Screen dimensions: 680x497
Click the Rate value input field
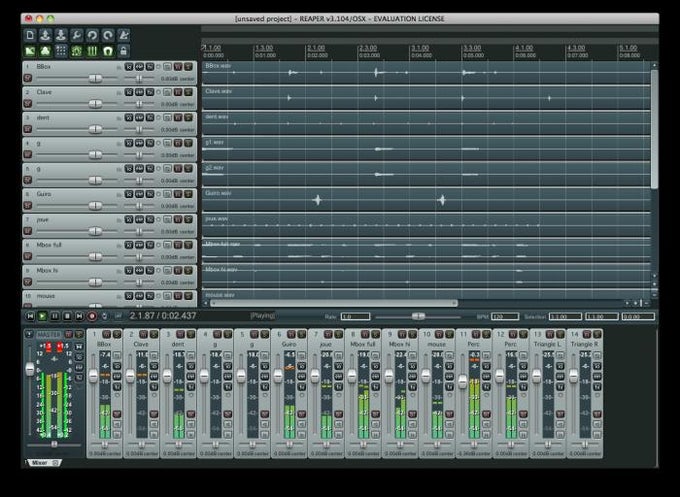coord(355,317)
